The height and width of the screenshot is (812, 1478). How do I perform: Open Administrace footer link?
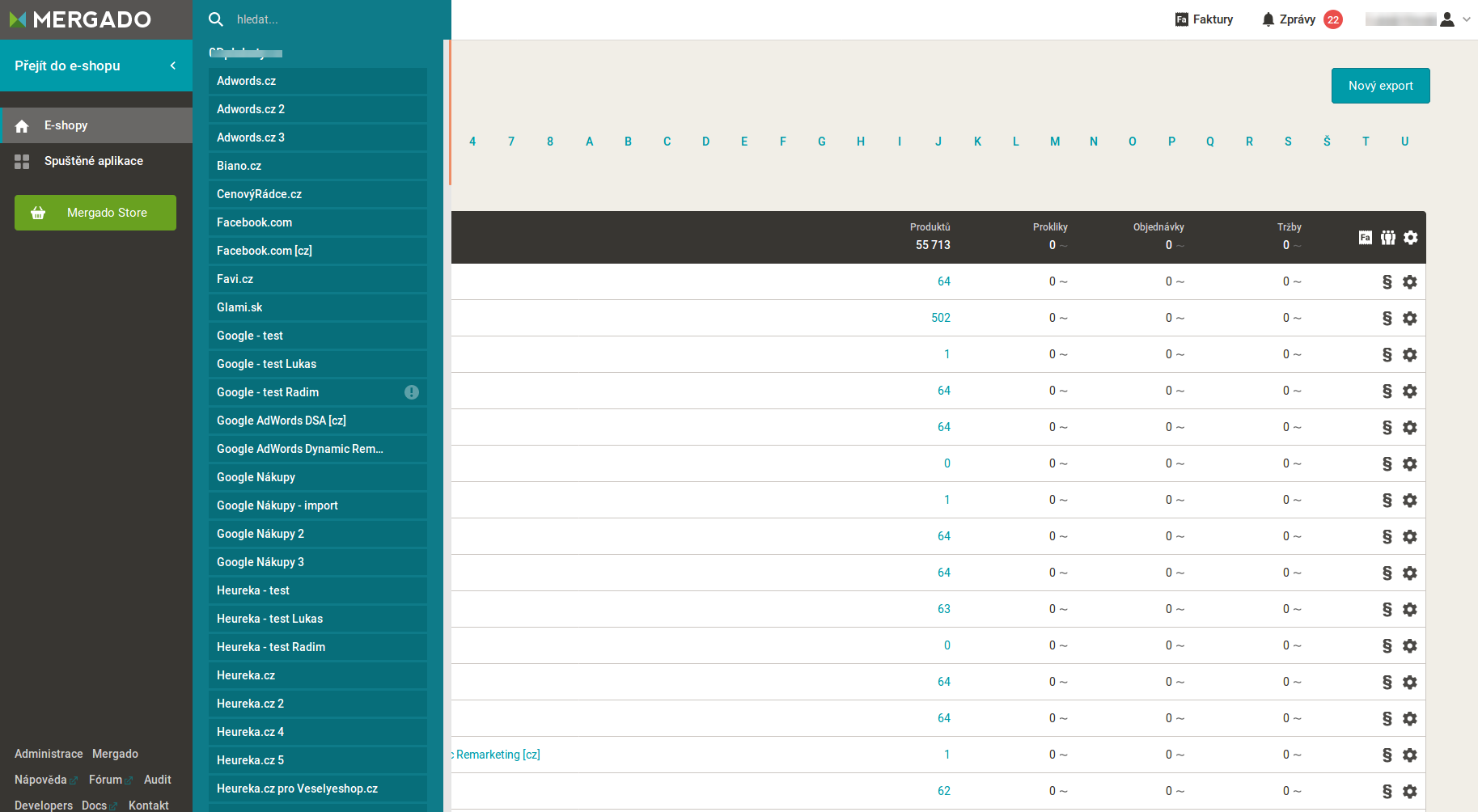(49, 754)
